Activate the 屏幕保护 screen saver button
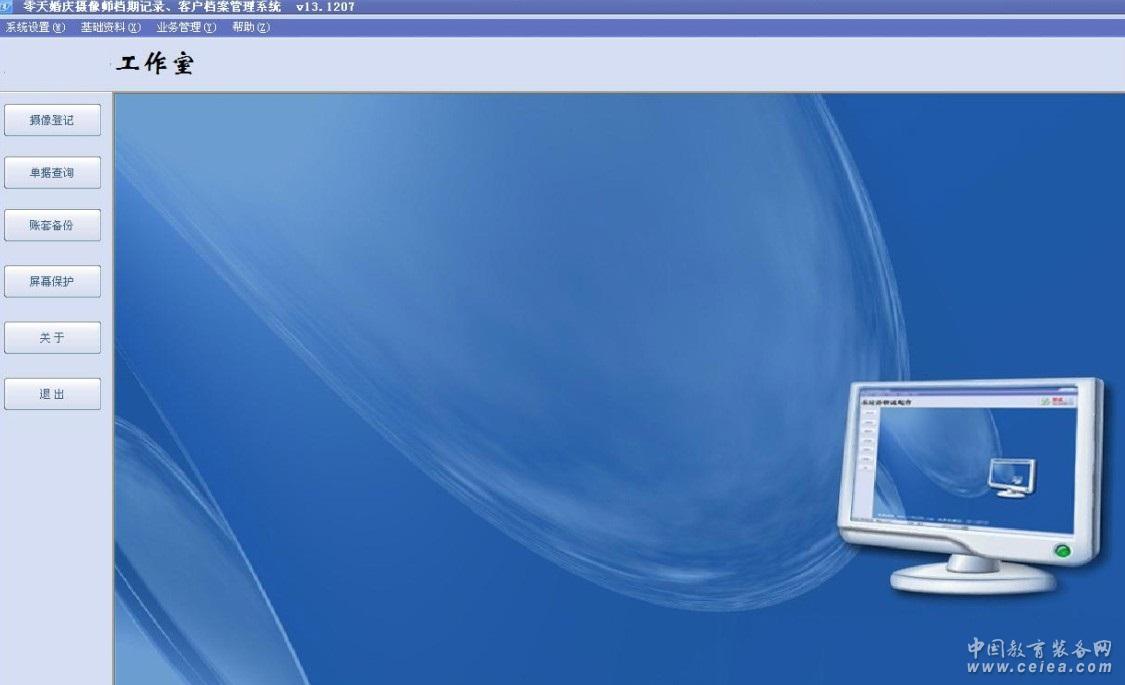1125x685 pixels. 52,282
